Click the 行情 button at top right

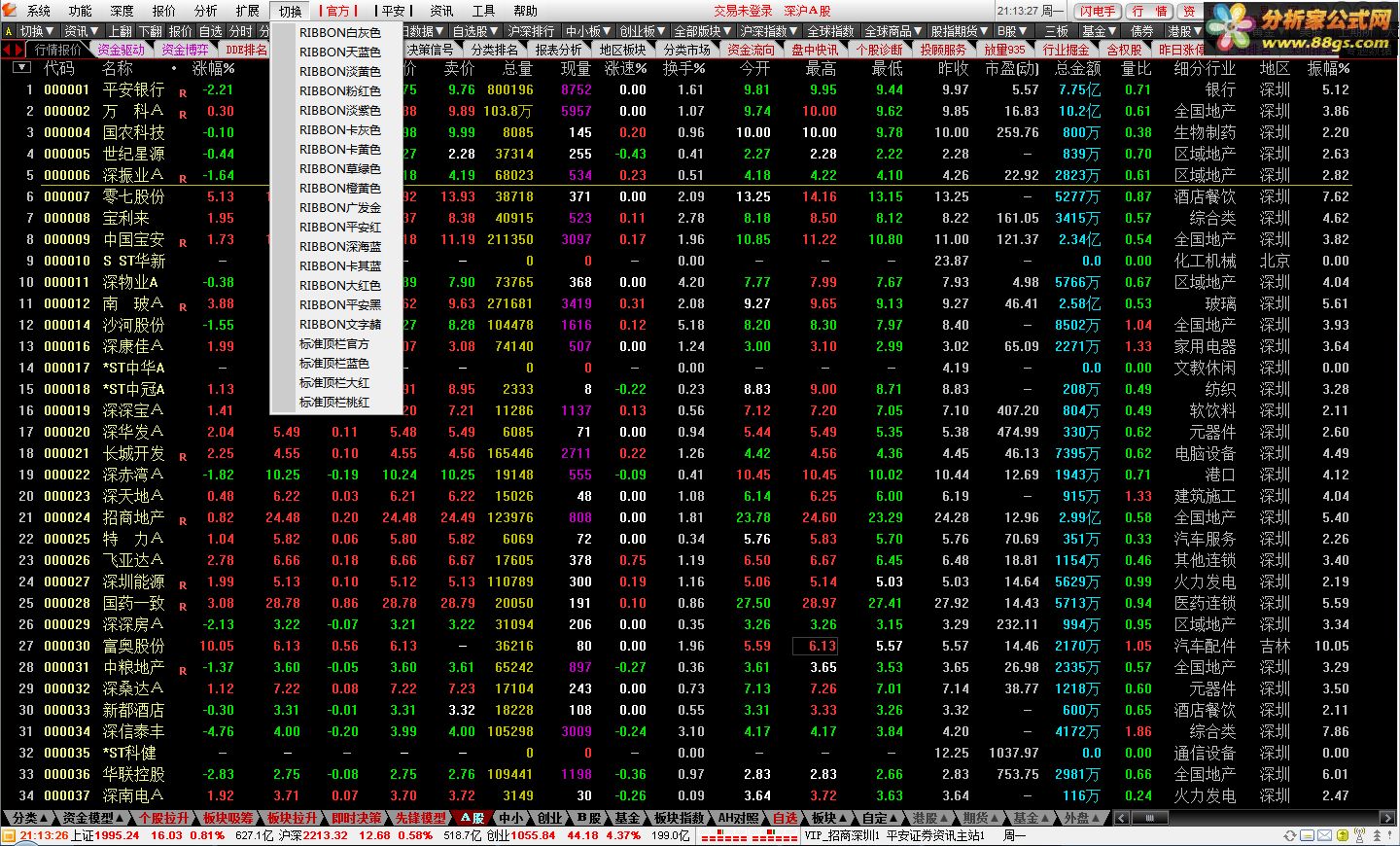tap(1150, 11)
